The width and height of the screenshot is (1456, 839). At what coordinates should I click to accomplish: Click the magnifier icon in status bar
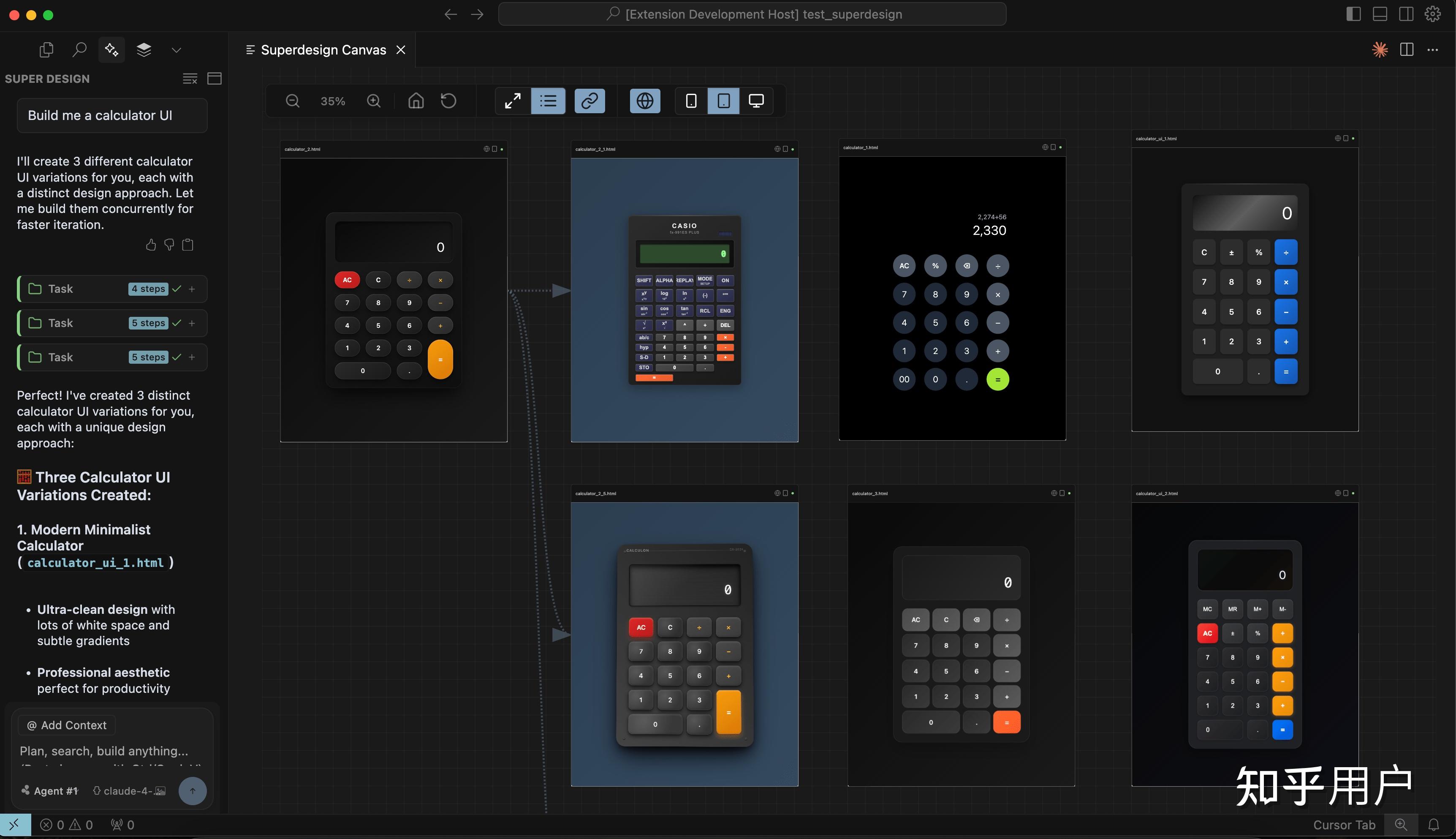pyautogui.click(x=1401, y=825)
